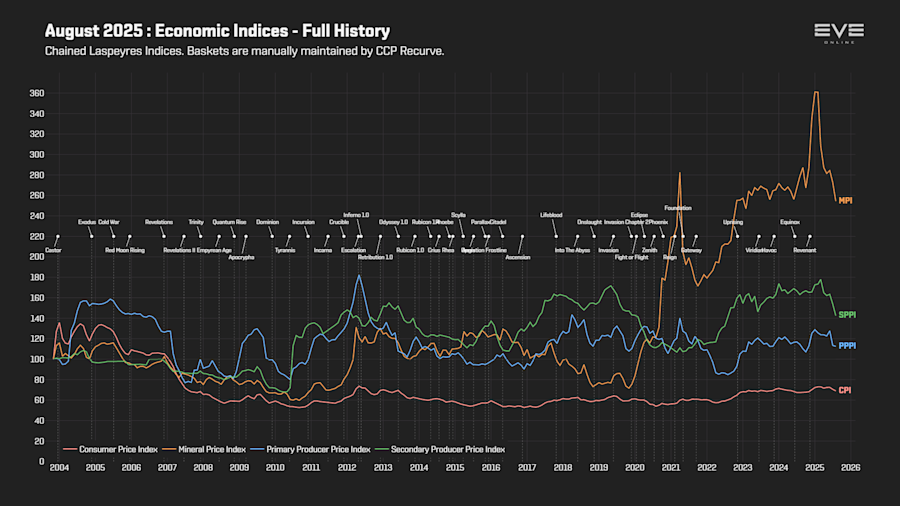Click the Into The Abyss label
This screenshot has height=506, width=900.
(x=572, y=251)
